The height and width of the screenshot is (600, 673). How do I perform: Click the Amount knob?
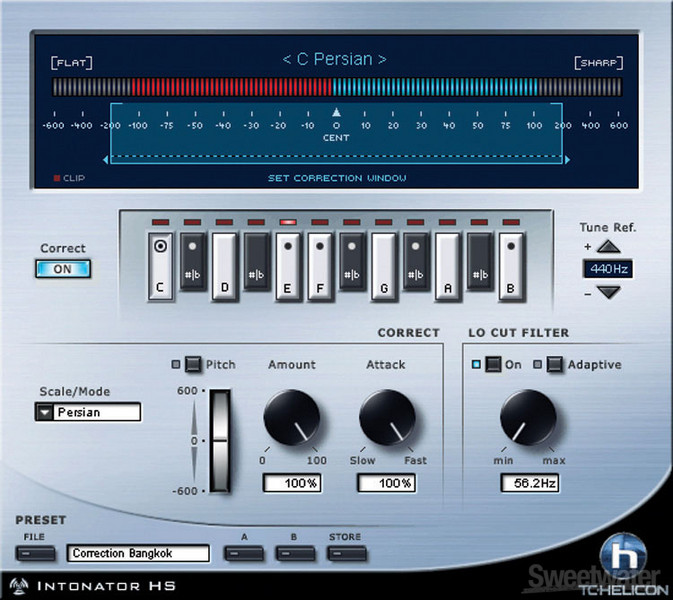pyautogui.click(x=292, y=418)
